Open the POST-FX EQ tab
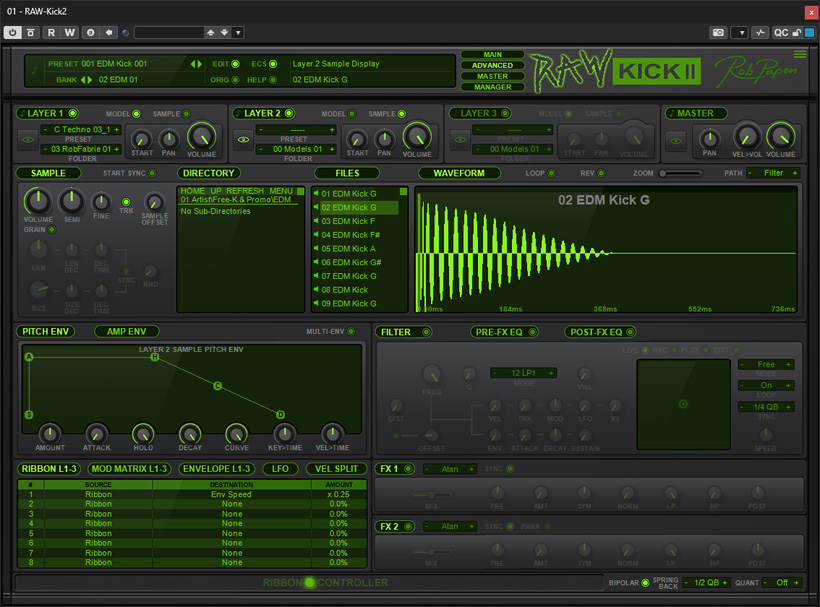The height and width of the screenshot is (607, 820). tap(600, 332)
